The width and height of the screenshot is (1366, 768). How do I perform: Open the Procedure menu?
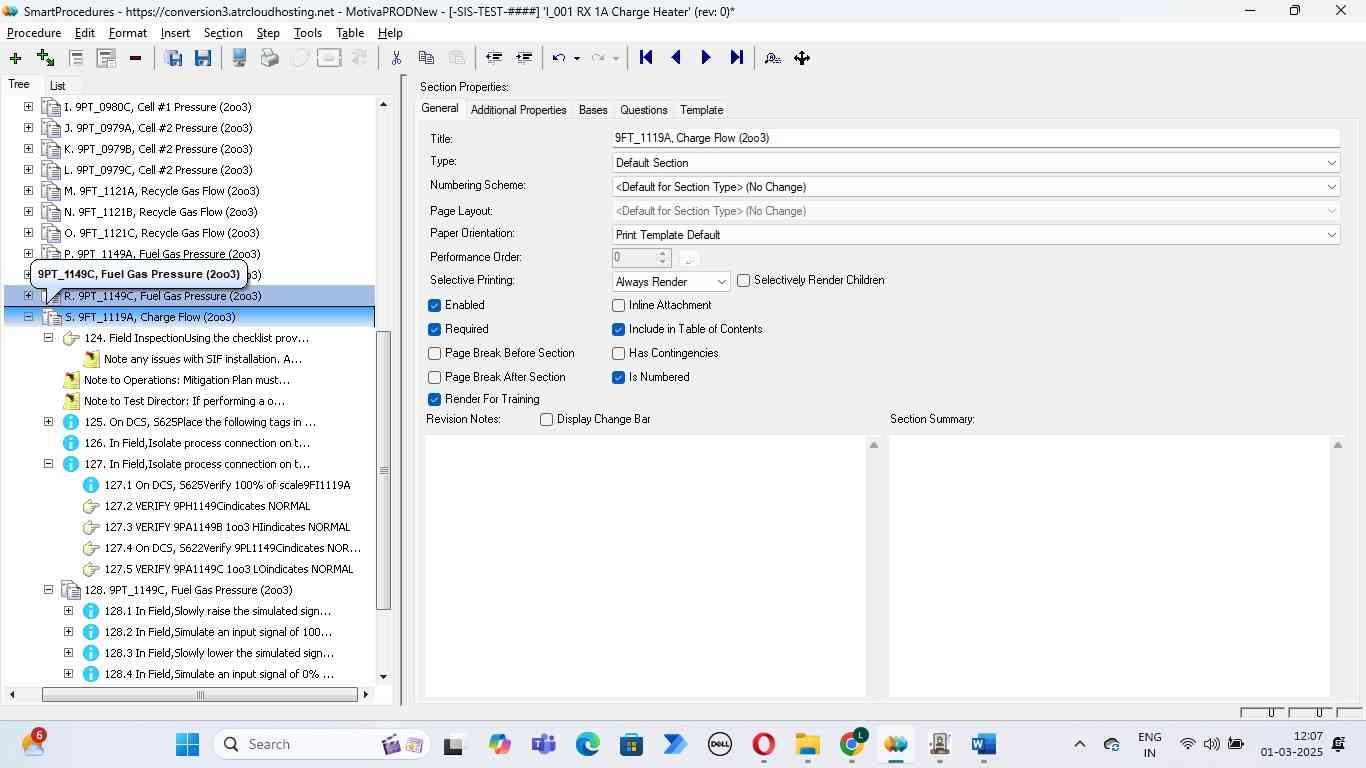(x=34, y=33)
